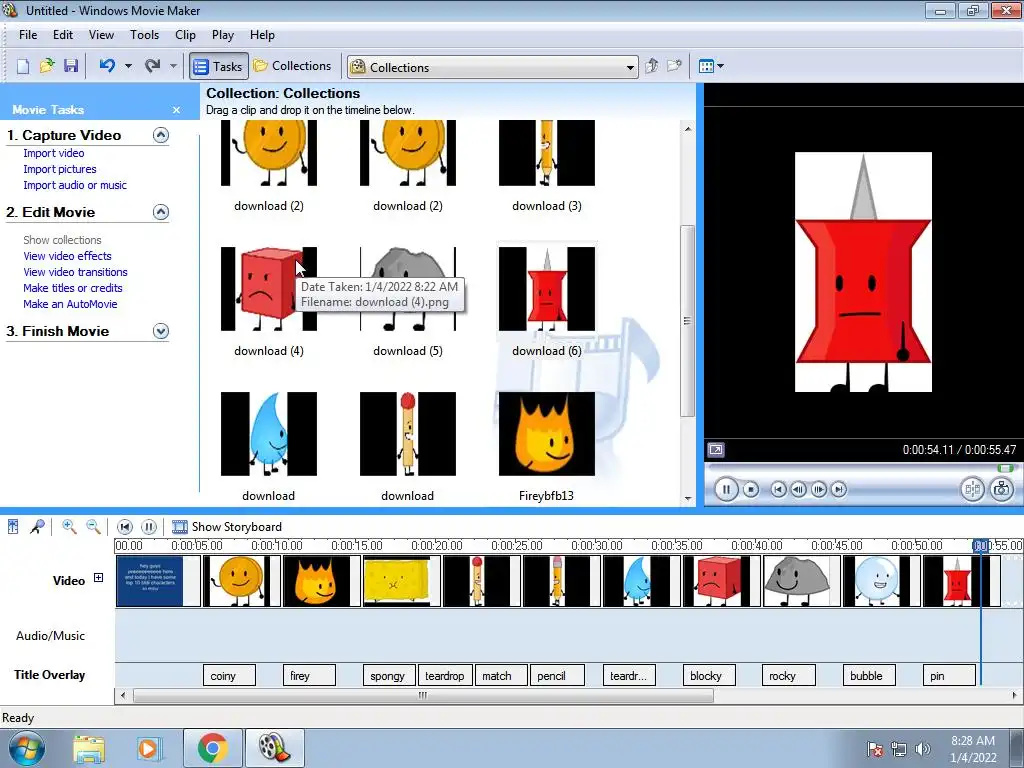The image size is (1024, 768).
Task: Pause preview playback in monitor
Action: click(726, 489)
